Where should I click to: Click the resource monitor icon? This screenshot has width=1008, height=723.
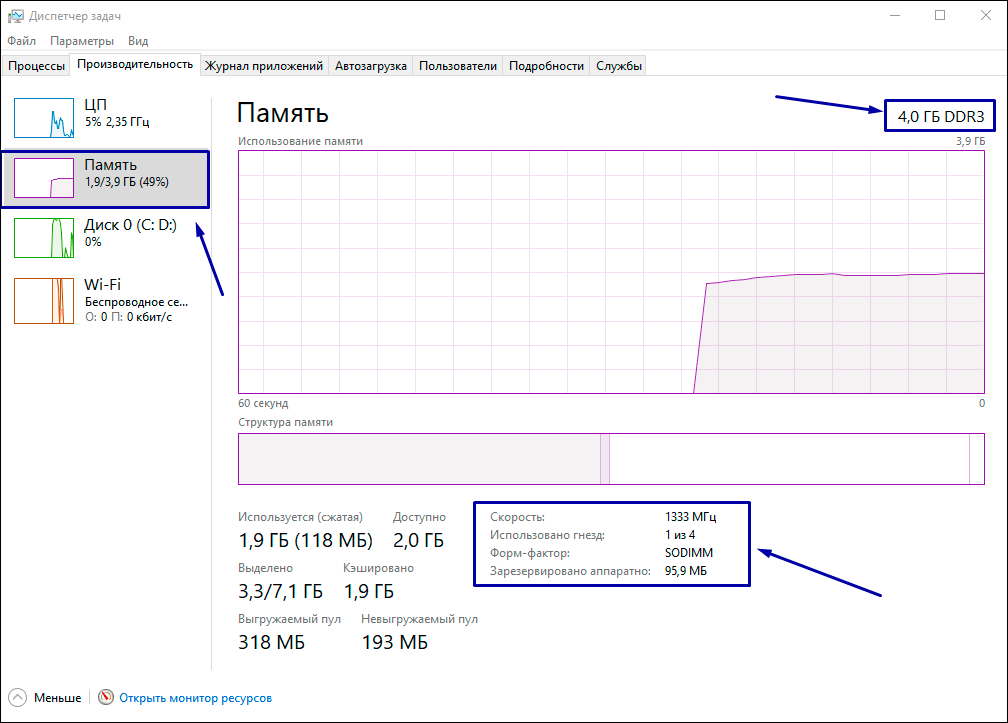tap(107, 698)
